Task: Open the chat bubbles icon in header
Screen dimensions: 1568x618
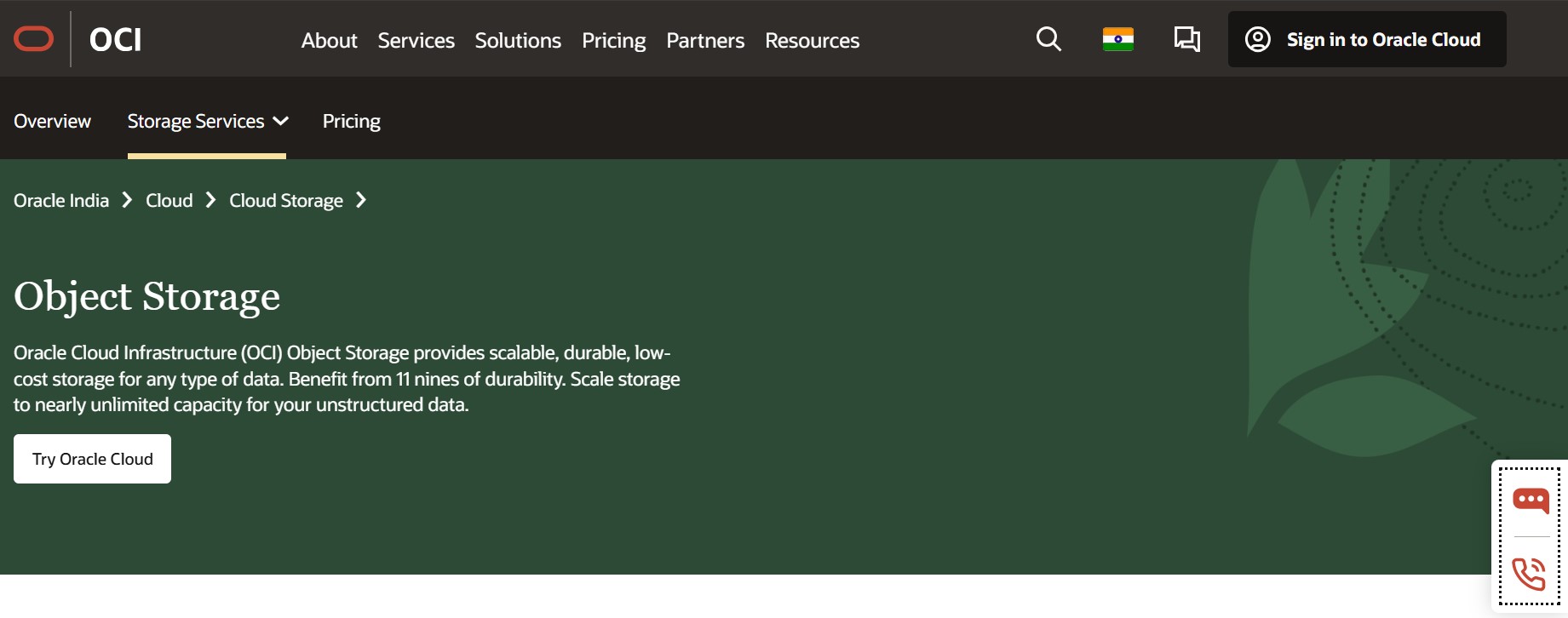Action: pyautogui.click(x=1186, y=39)
